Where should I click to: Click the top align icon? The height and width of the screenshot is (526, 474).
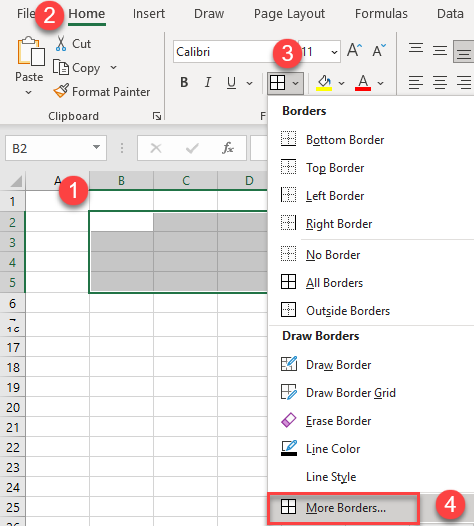point(416,49)
